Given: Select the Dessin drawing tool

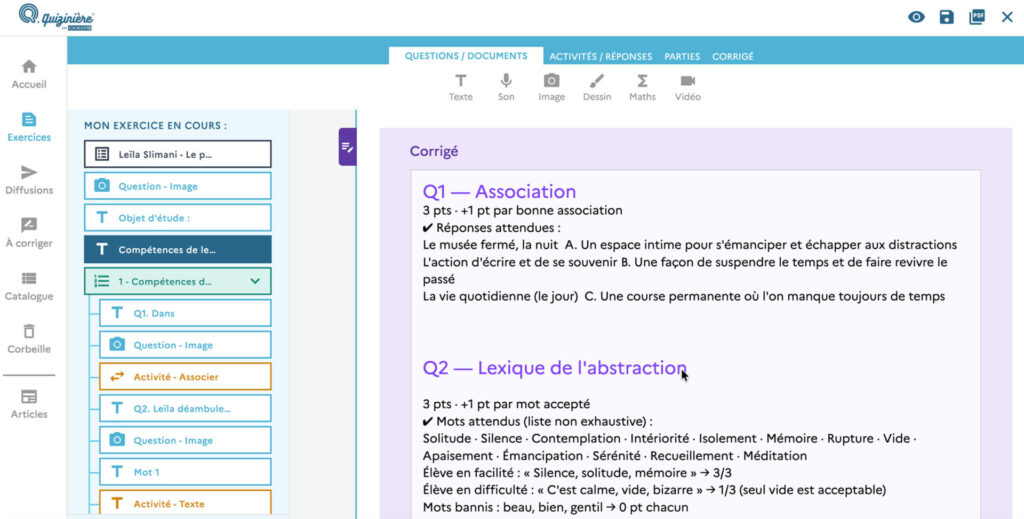Looking at the screenshot, I should (x=597, y=87).
